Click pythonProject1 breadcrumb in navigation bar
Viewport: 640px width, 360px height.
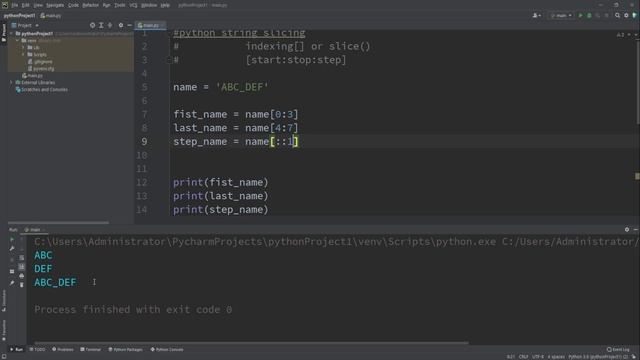19,16
